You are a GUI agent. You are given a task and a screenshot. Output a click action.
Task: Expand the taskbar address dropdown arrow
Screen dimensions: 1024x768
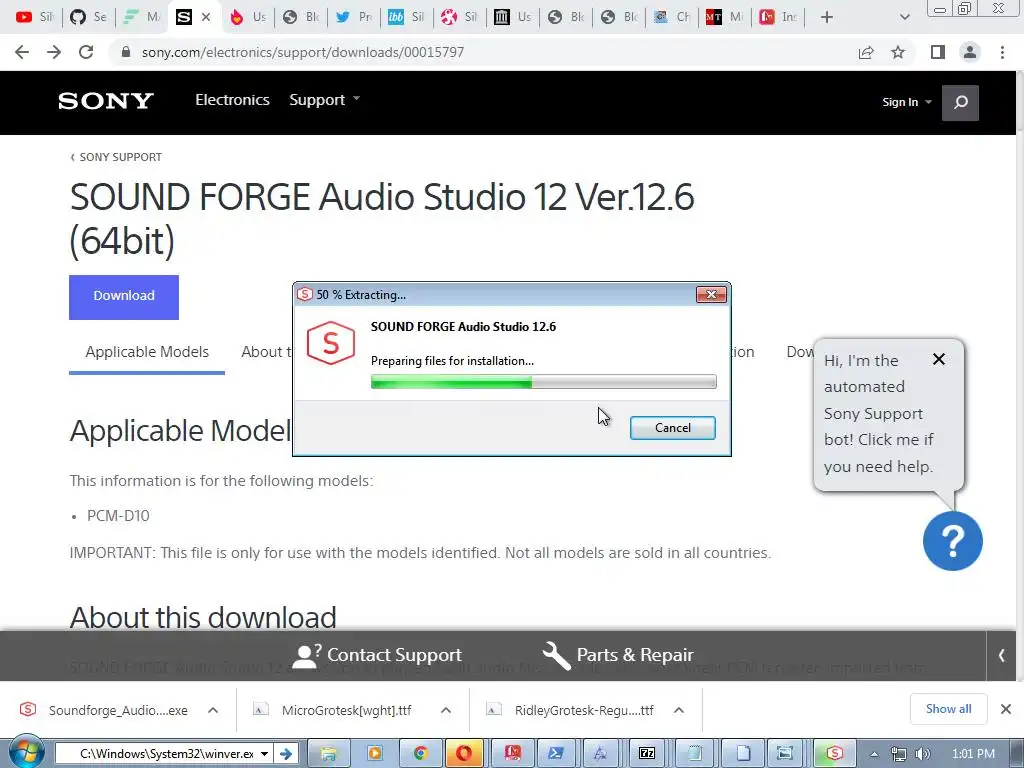(x=264, y=754)
